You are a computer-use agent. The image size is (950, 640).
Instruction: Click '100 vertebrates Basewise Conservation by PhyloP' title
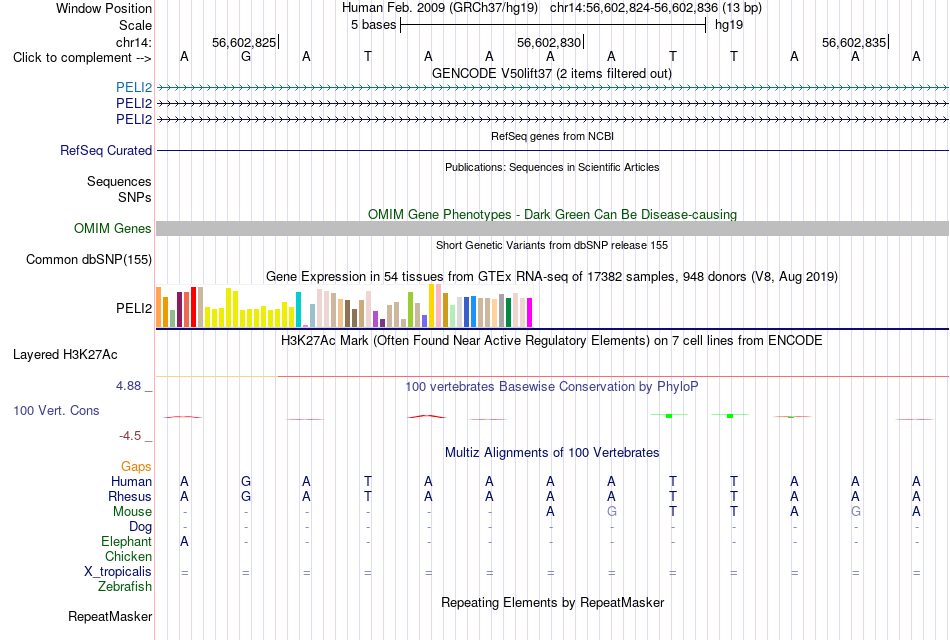pyautogui.click(x=552, y=387)
